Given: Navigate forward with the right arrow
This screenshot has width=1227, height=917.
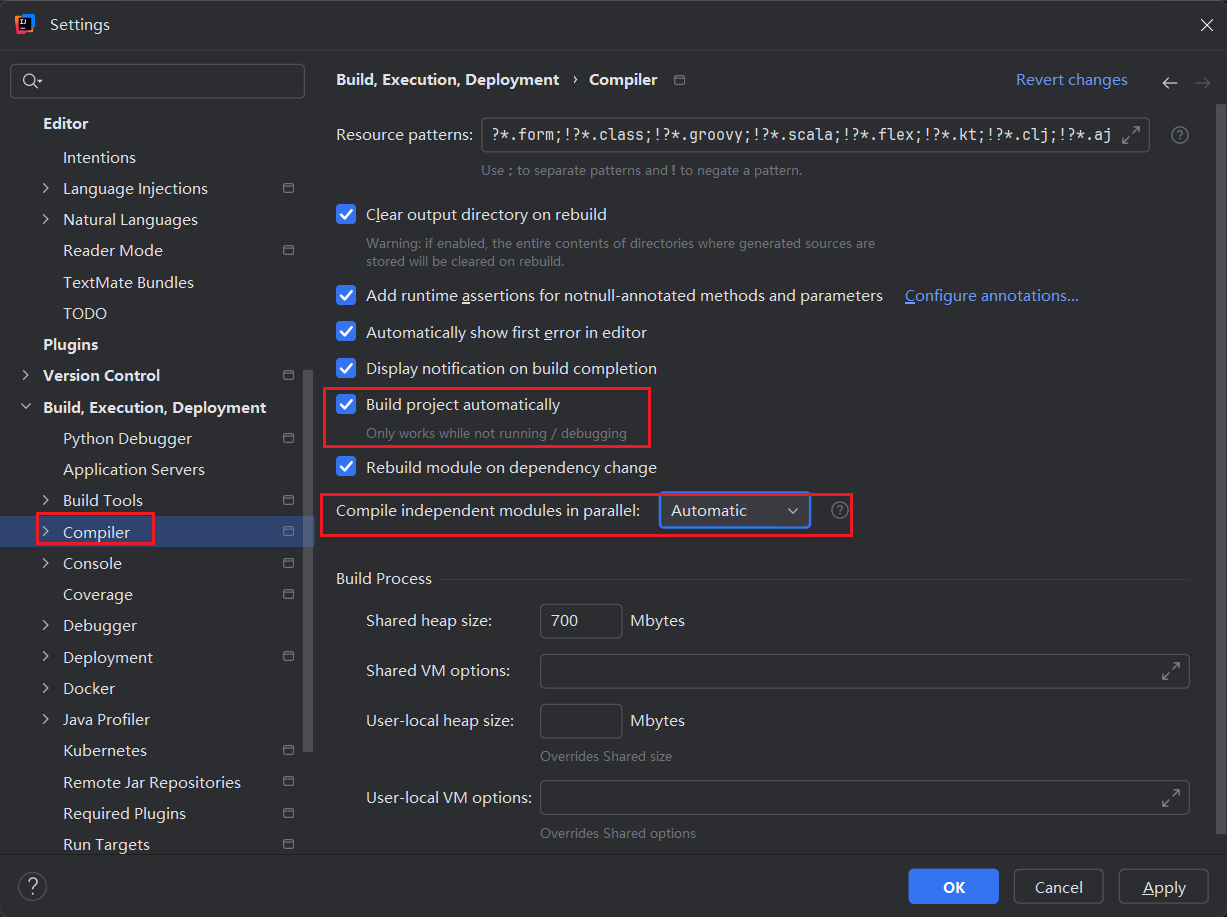Looking at the screenshot, I should point(1203,83).
